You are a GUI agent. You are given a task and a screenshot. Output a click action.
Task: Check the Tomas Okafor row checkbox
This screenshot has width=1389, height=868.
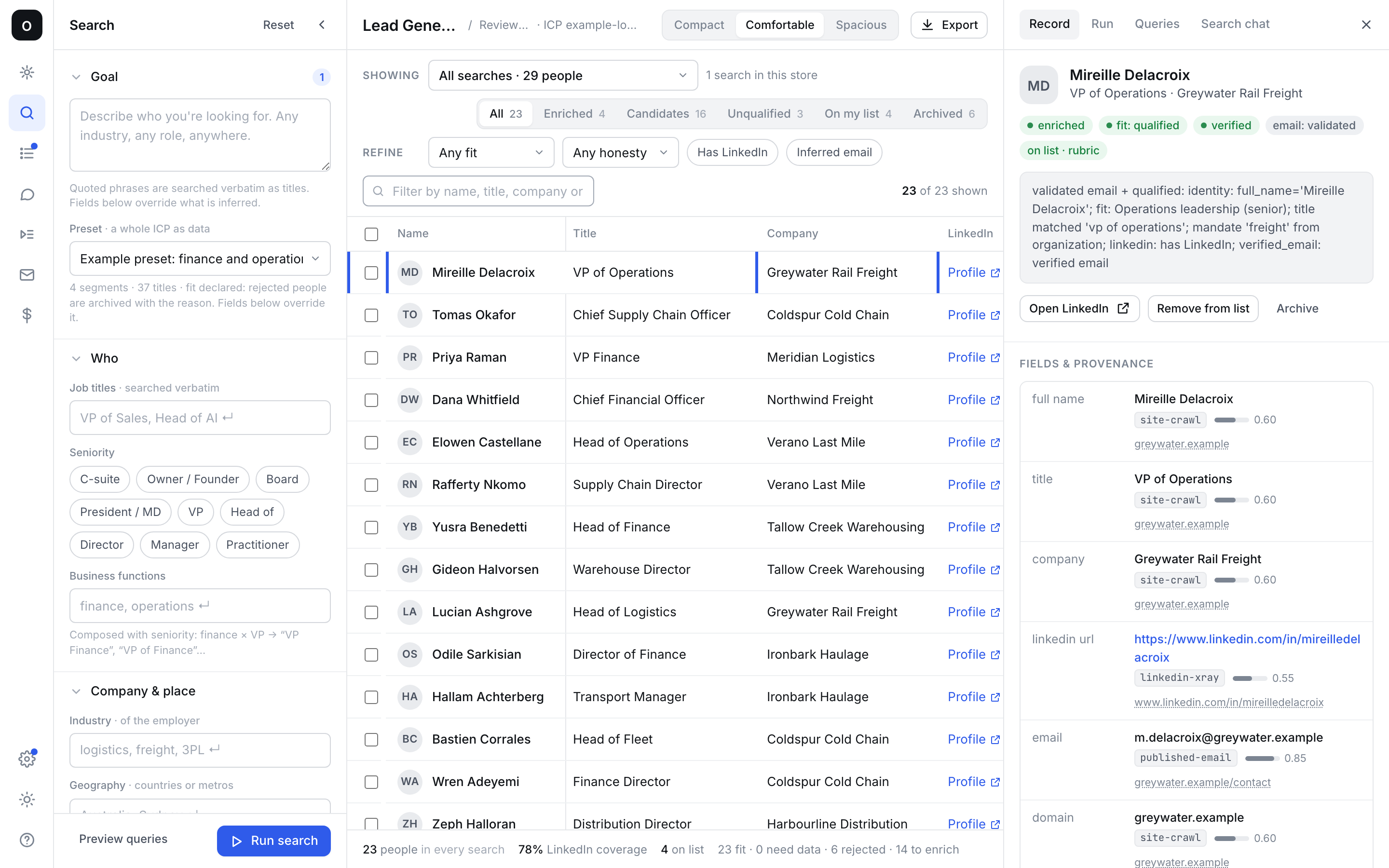[x=371, y=315]
